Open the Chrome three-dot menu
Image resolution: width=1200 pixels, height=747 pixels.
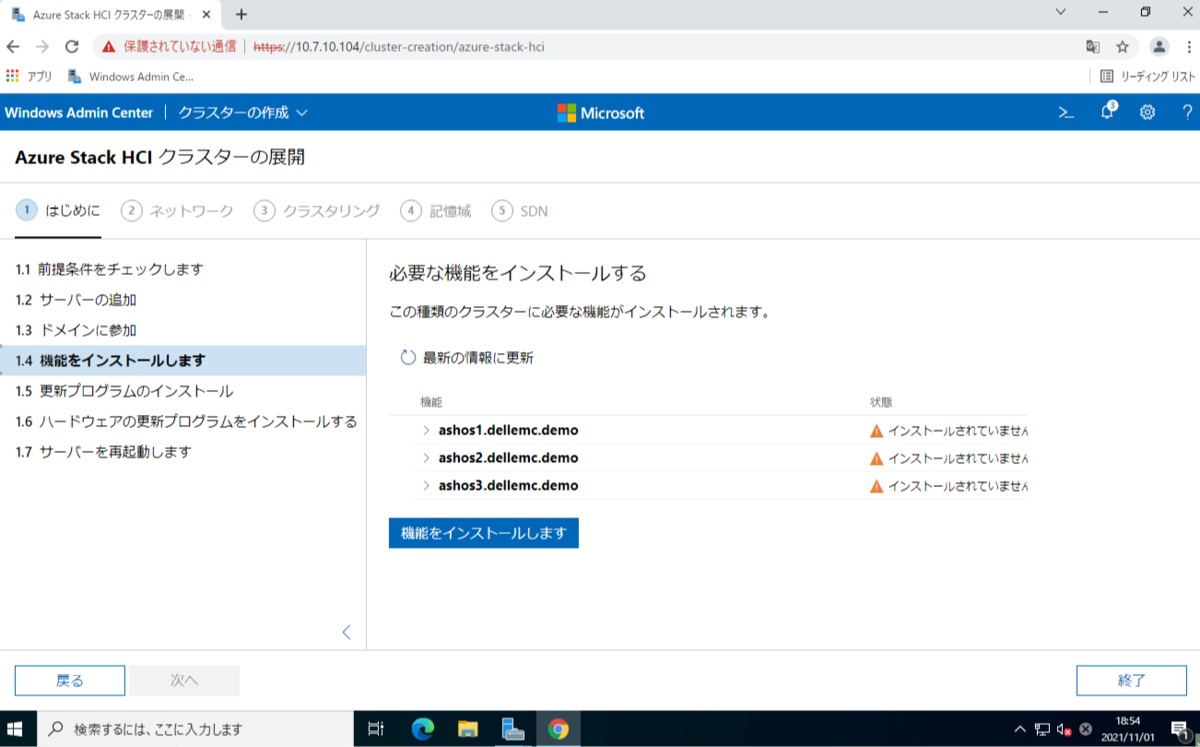[x=1187, y=46]
